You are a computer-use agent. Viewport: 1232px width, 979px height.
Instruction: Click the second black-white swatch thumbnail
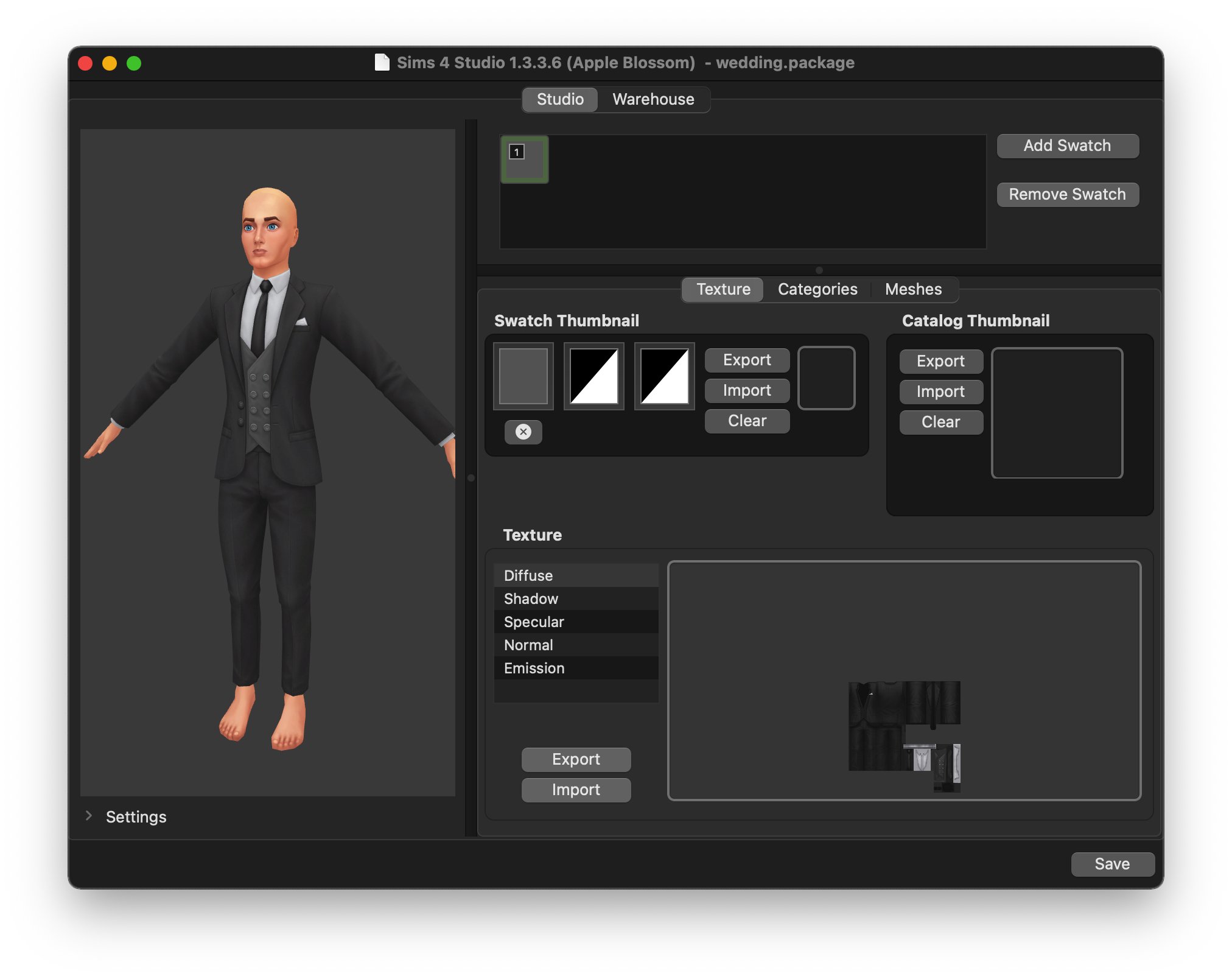[593, 376]
